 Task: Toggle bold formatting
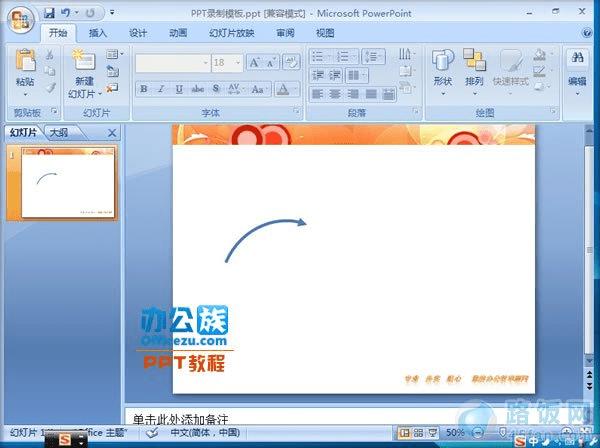pyautogui.click(x=143, y=89)
